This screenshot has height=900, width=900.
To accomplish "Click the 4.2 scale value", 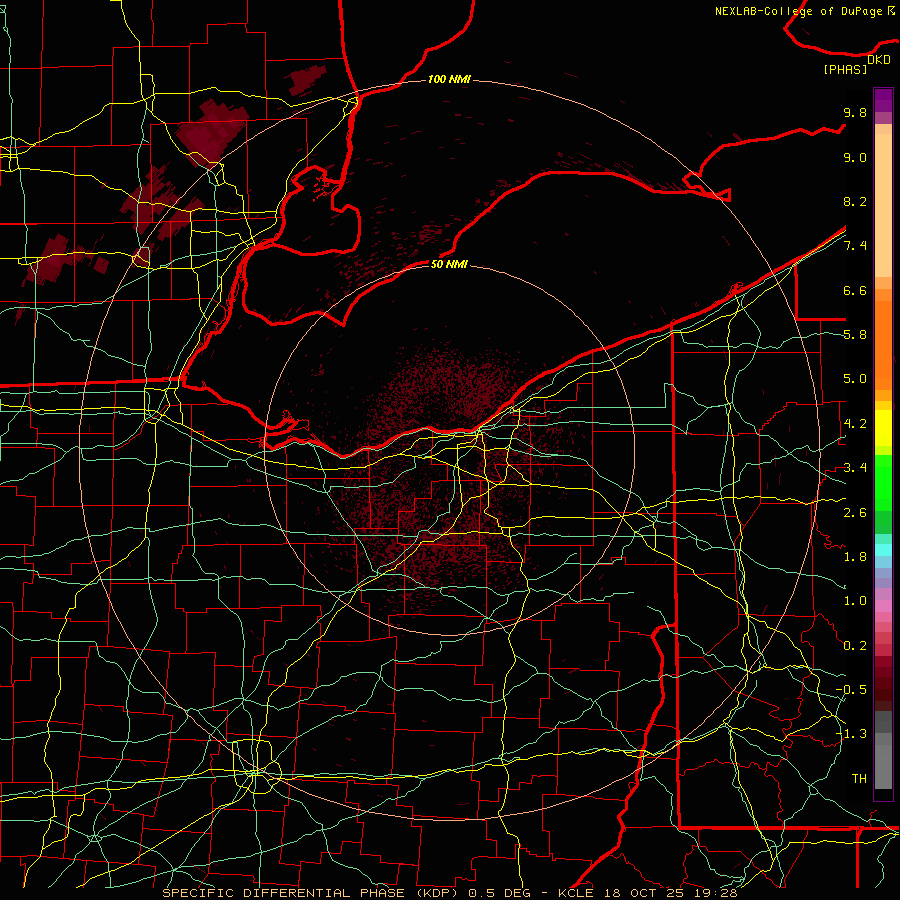I will tap(855, 424).
